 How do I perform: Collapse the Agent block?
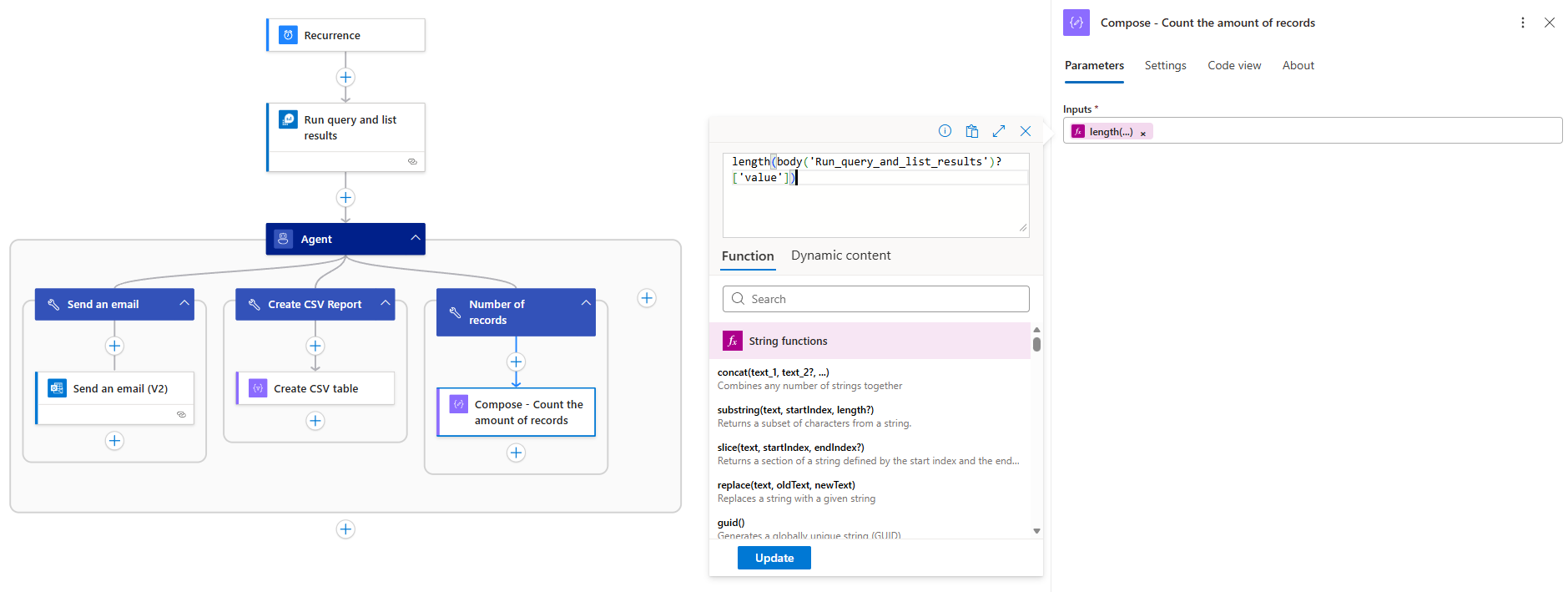click(415, 238)
